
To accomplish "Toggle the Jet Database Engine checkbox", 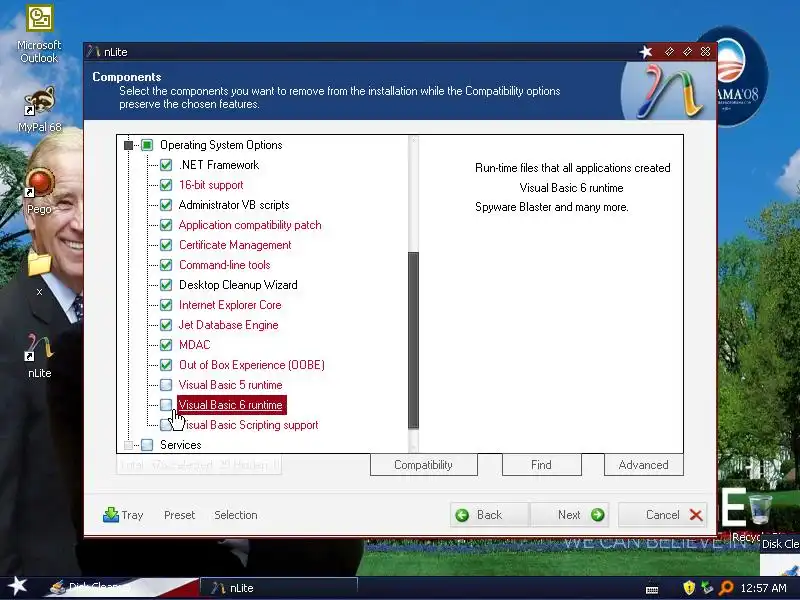I will click(166, 325).
